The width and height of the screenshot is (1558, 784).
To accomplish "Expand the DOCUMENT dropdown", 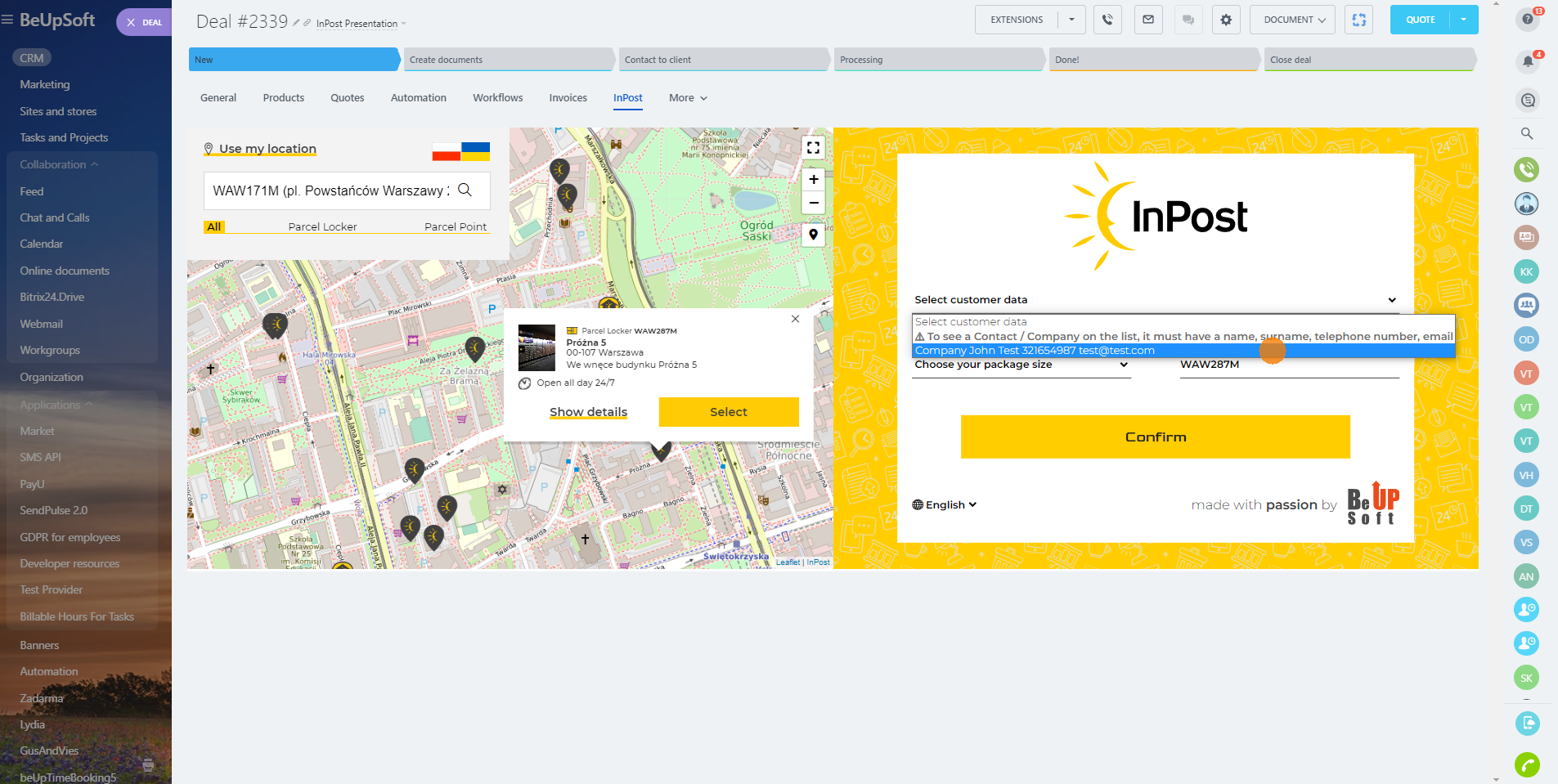I will click(1293, 20).
